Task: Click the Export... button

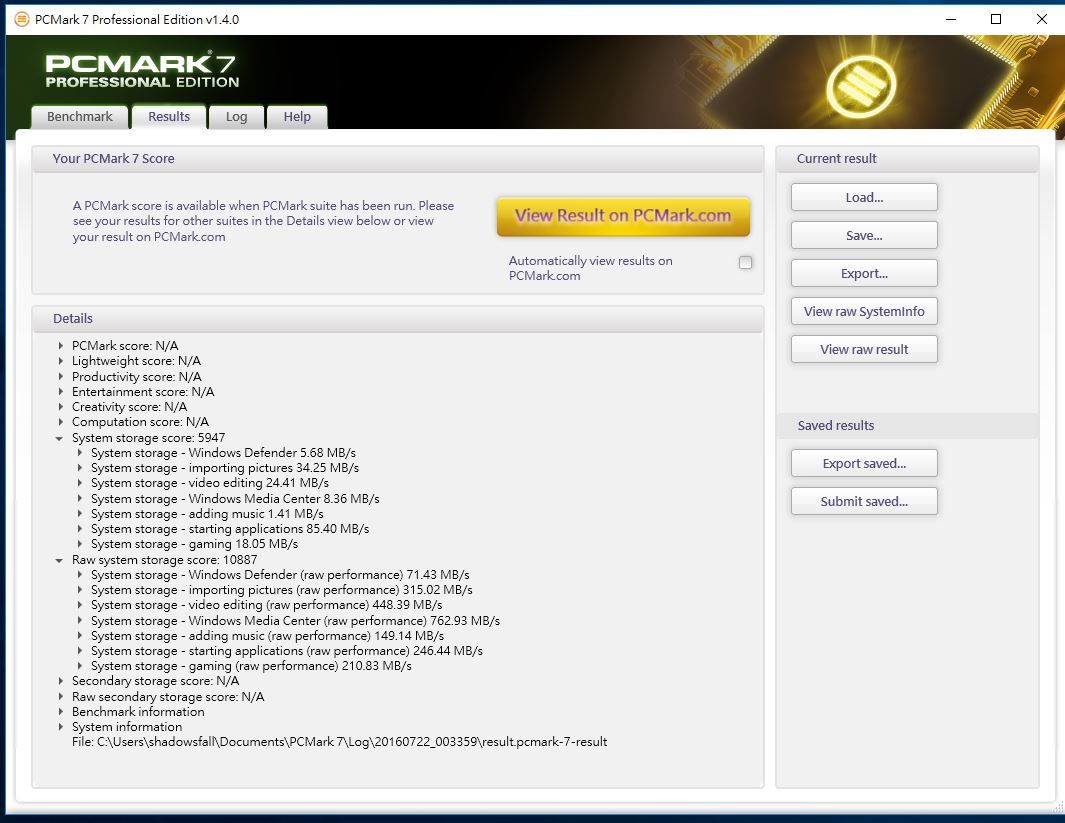Action: click(864, 274)
